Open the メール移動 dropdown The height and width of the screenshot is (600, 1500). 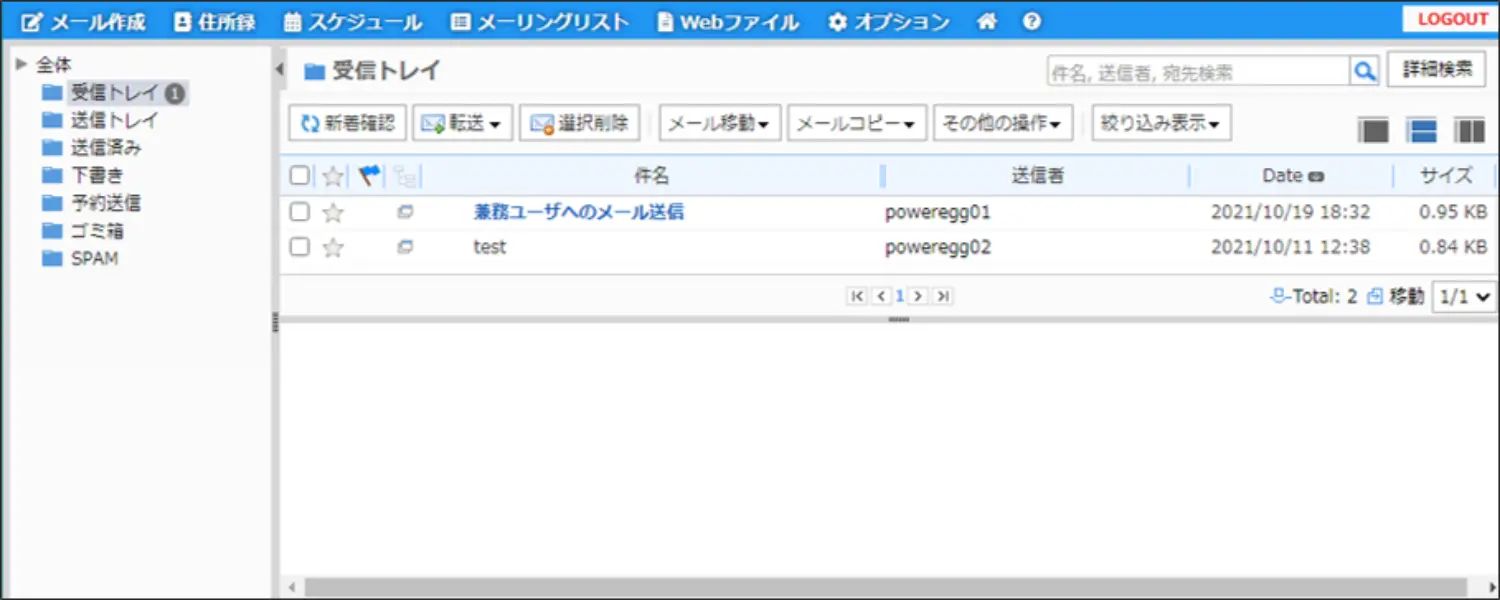(x=719, y=123)
